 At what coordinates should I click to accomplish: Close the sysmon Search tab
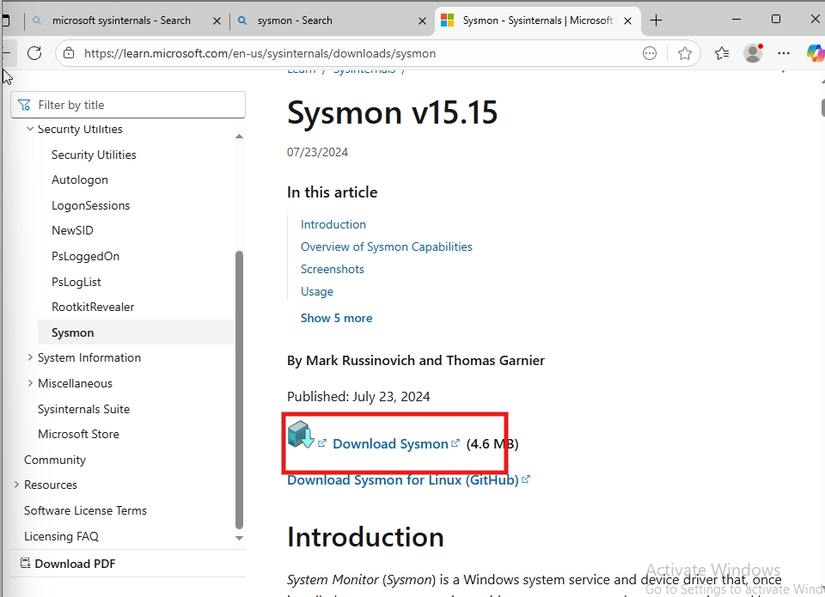click(422, 21)
